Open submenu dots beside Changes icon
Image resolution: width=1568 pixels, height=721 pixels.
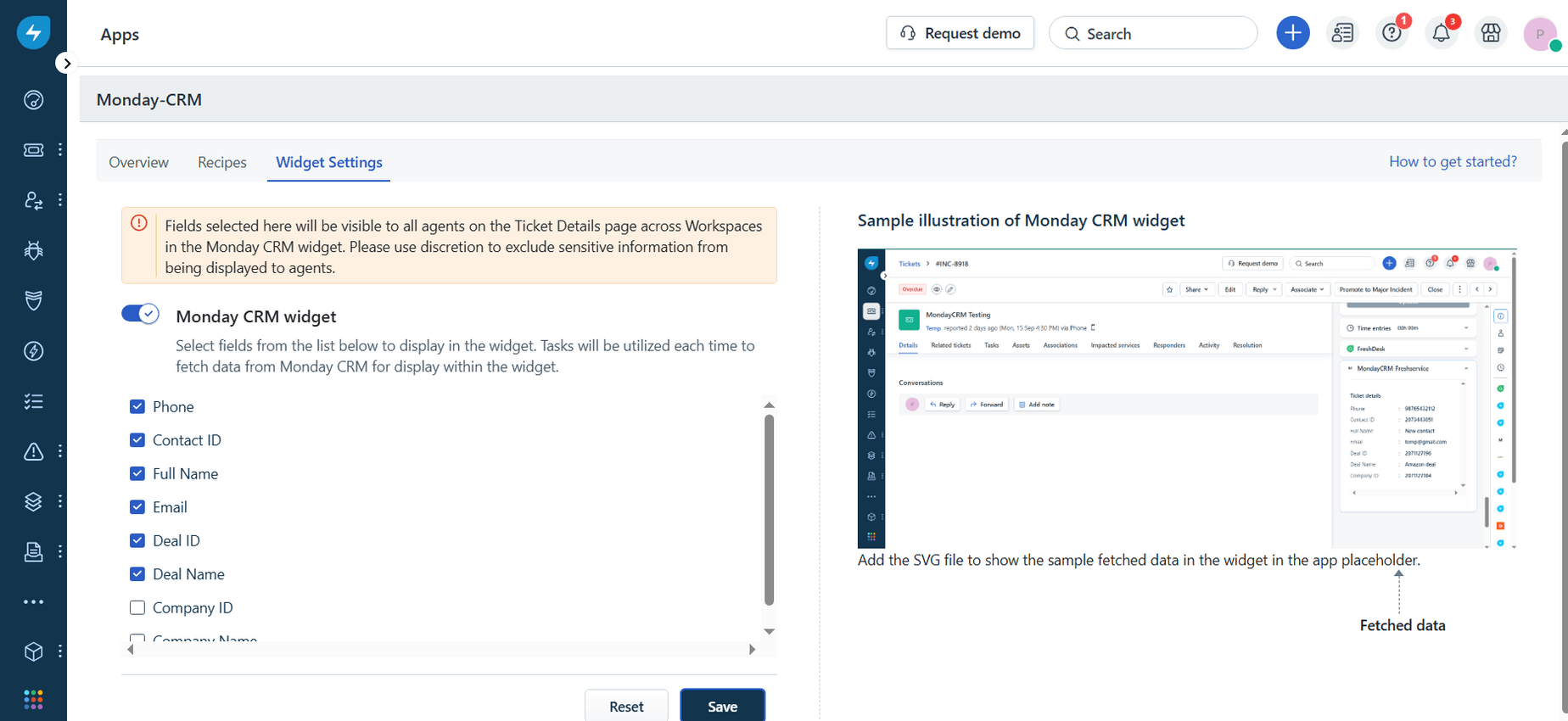coord(60,200)
